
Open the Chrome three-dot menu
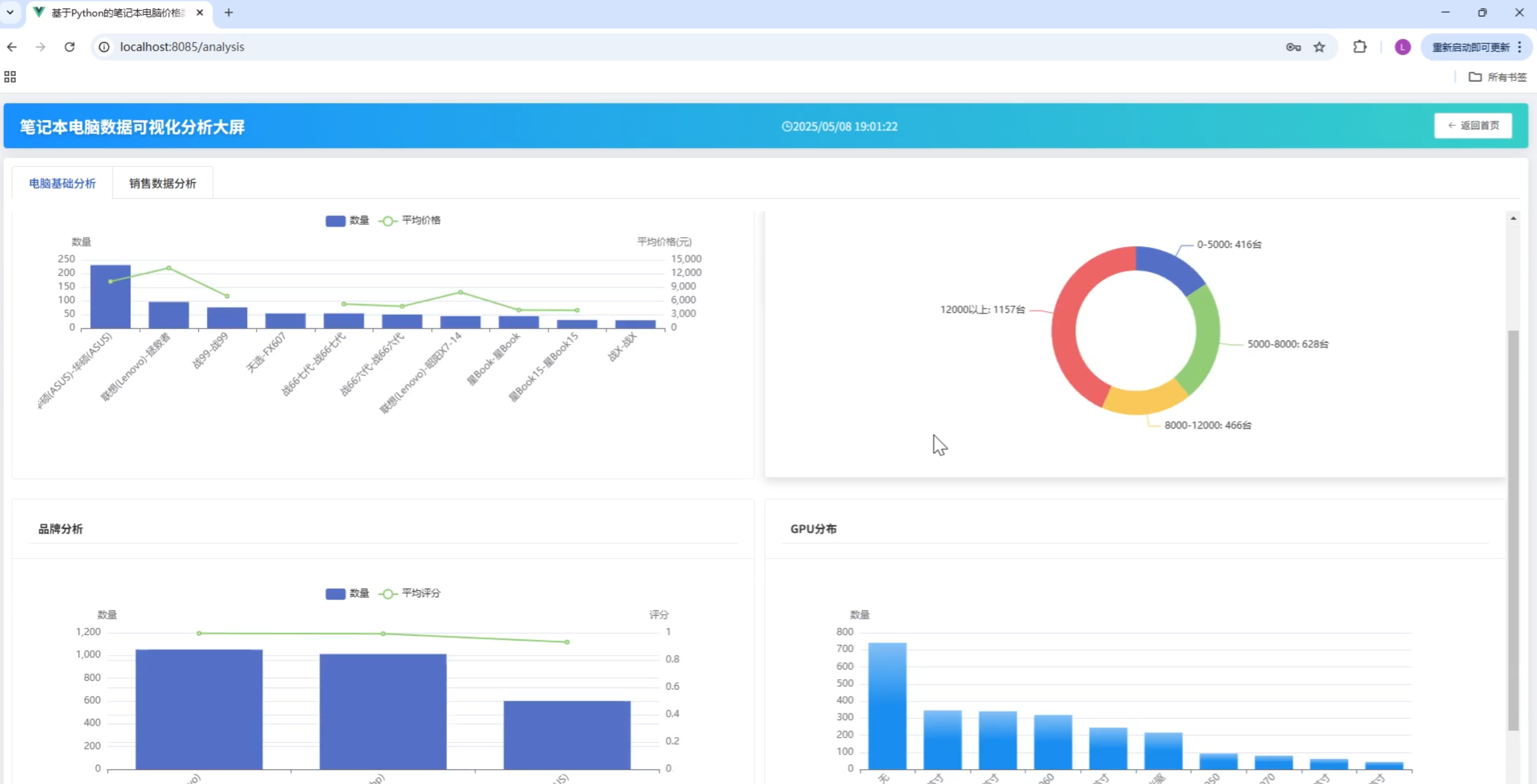[1520, 47]
